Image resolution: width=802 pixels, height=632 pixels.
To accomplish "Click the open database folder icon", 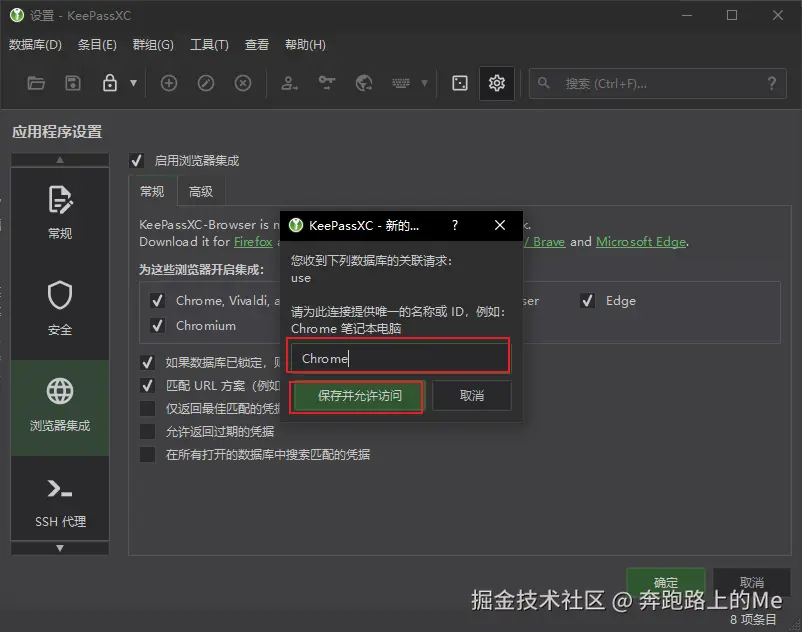I will [36, 83].
